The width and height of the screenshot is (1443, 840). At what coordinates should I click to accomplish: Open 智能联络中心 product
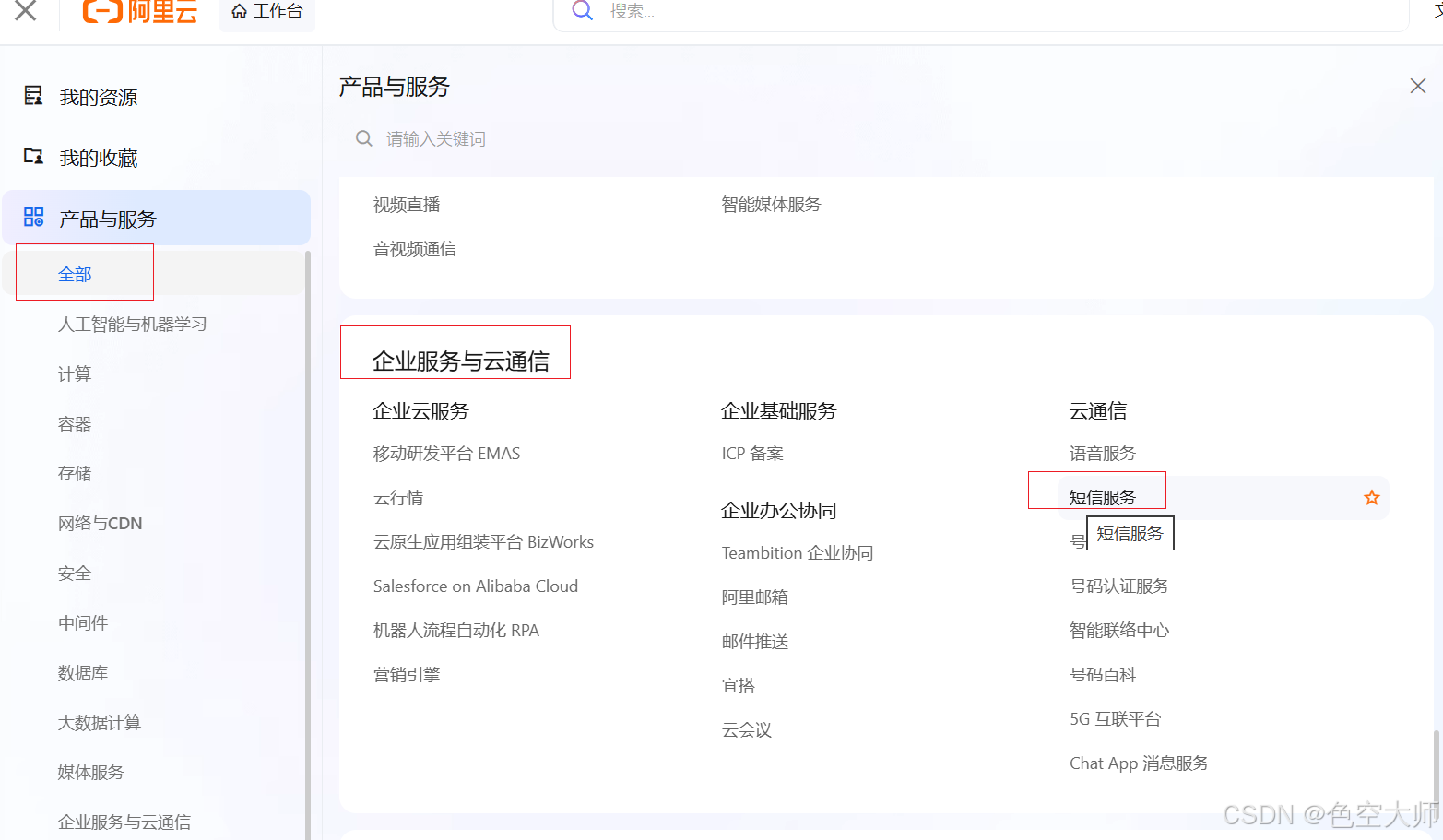(x=1119, y=631)
